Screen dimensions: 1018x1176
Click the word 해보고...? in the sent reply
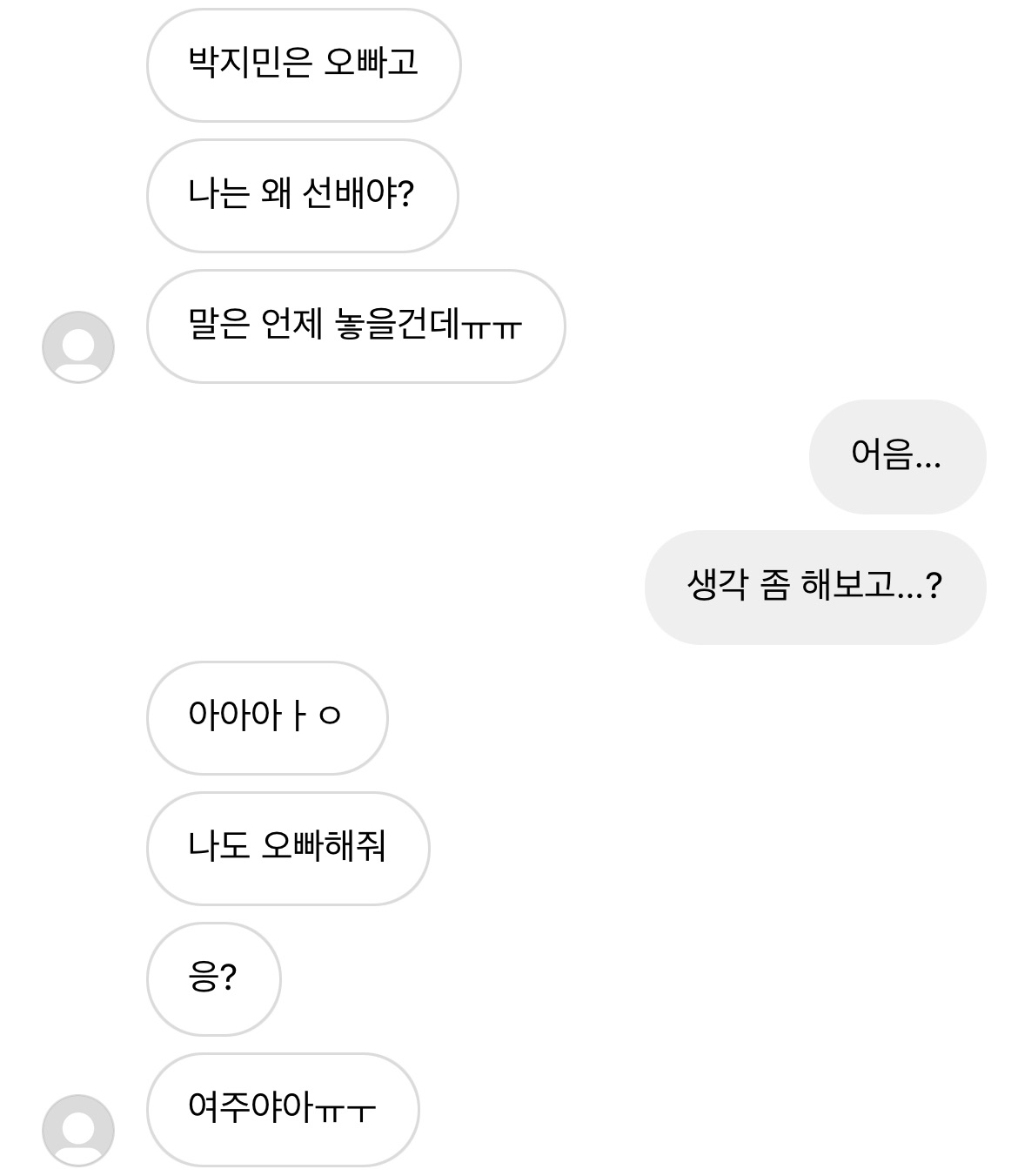pyautogui.click(x=871, y=585)
